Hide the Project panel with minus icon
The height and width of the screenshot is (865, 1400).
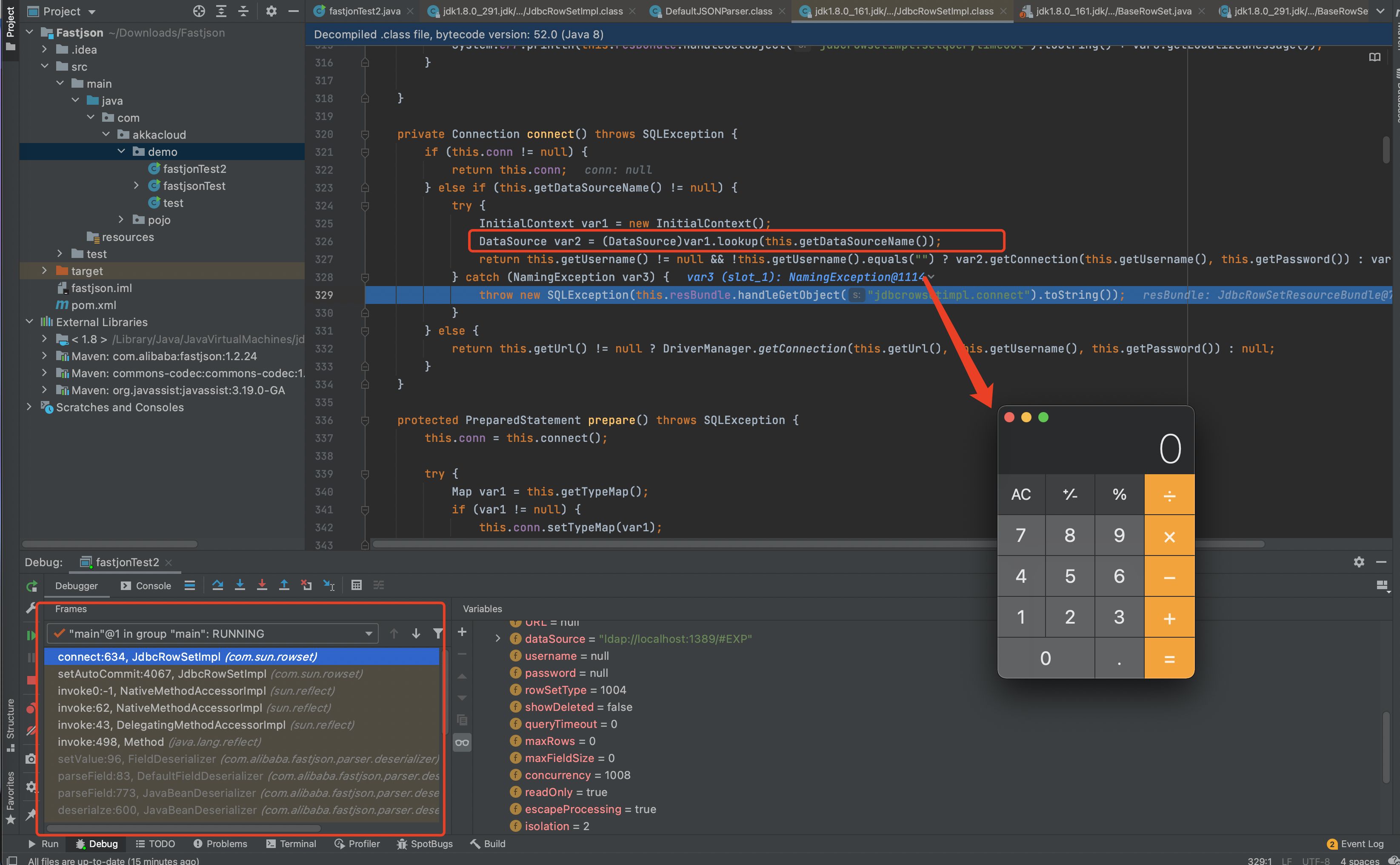293,11
